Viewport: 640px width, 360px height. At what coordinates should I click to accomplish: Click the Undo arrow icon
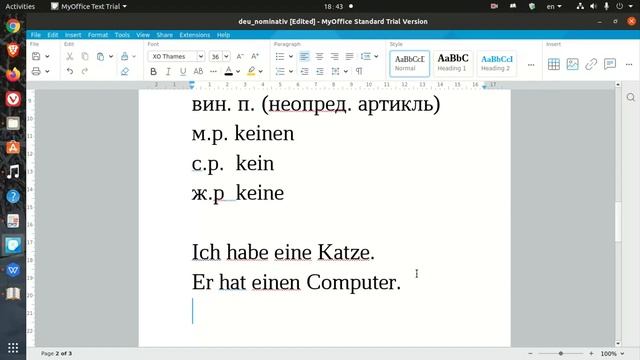[70, 71]
